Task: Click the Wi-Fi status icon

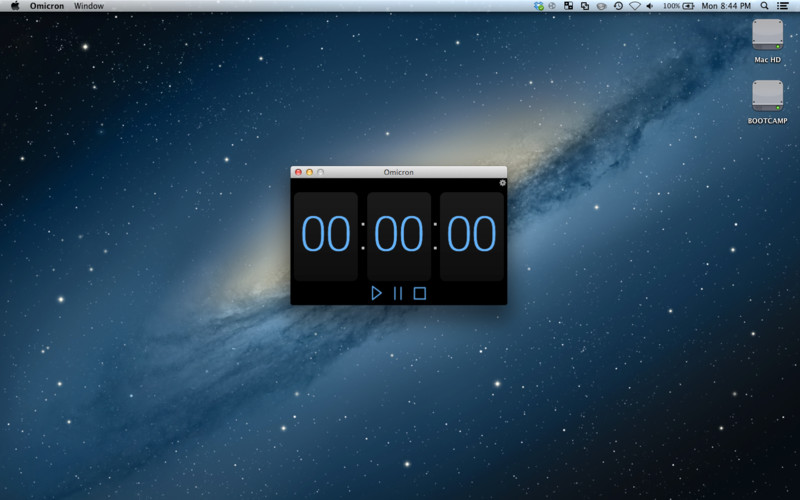Action: (x=635, y=6)
